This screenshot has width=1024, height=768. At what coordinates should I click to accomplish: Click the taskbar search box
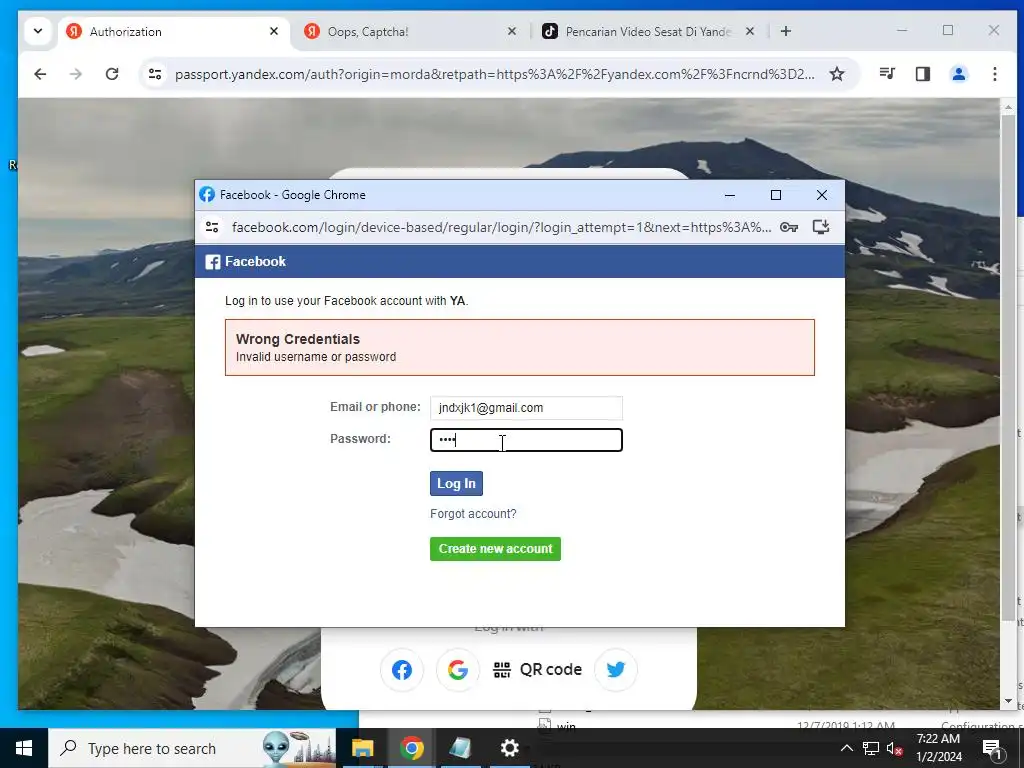click(x=193, y=748)
